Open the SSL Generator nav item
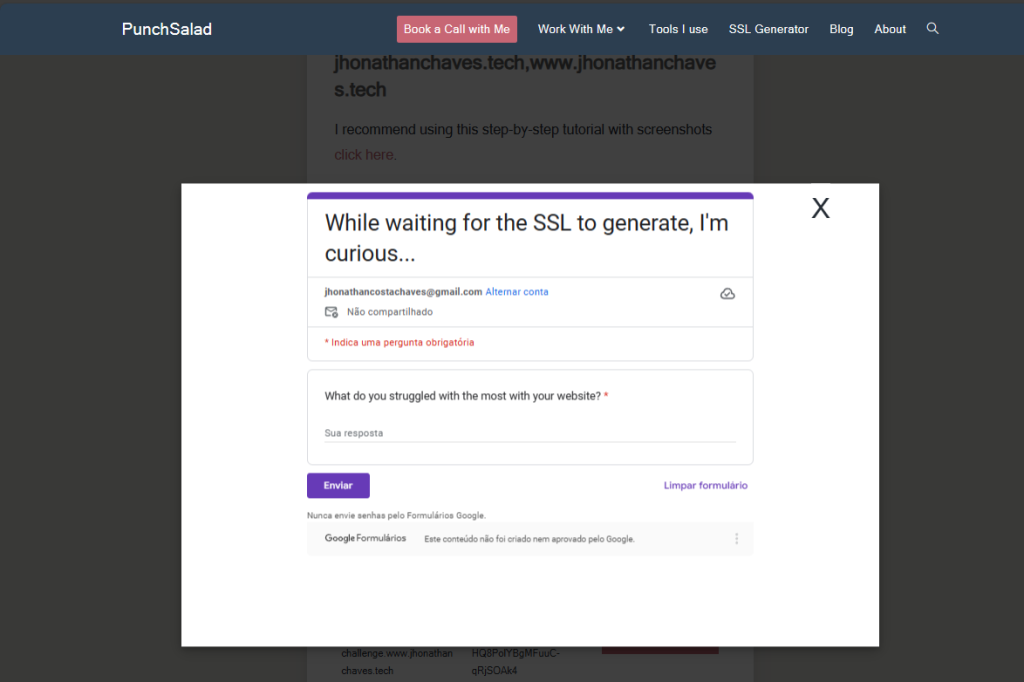1024x682 pixels. pos(768,29)
